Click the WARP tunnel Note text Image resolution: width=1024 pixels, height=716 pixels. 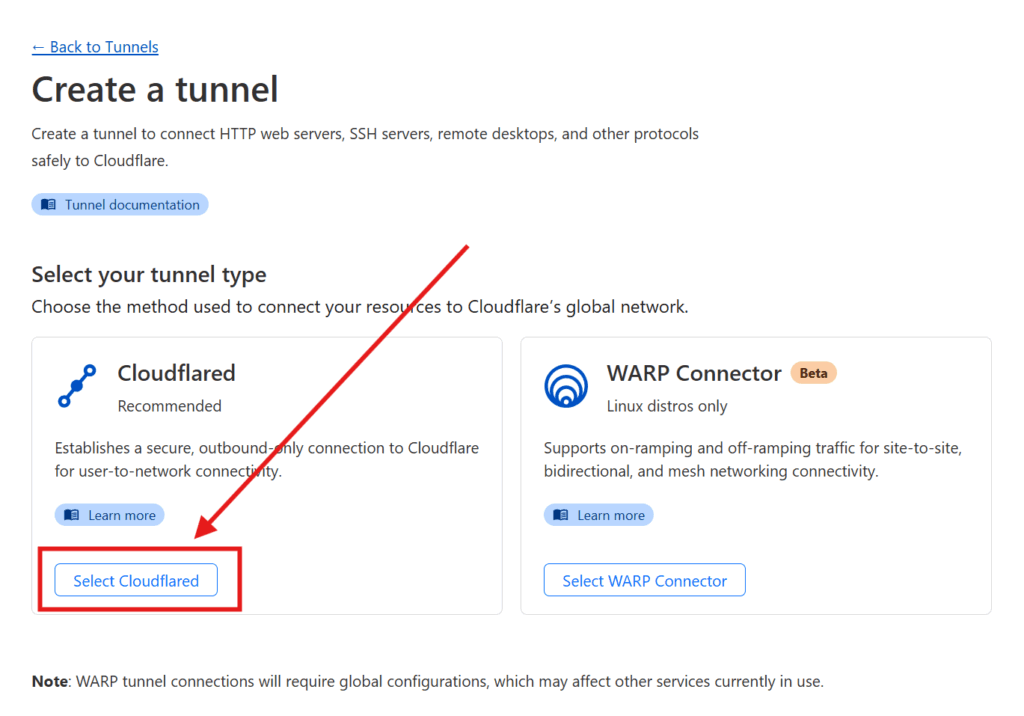point(428,681)
